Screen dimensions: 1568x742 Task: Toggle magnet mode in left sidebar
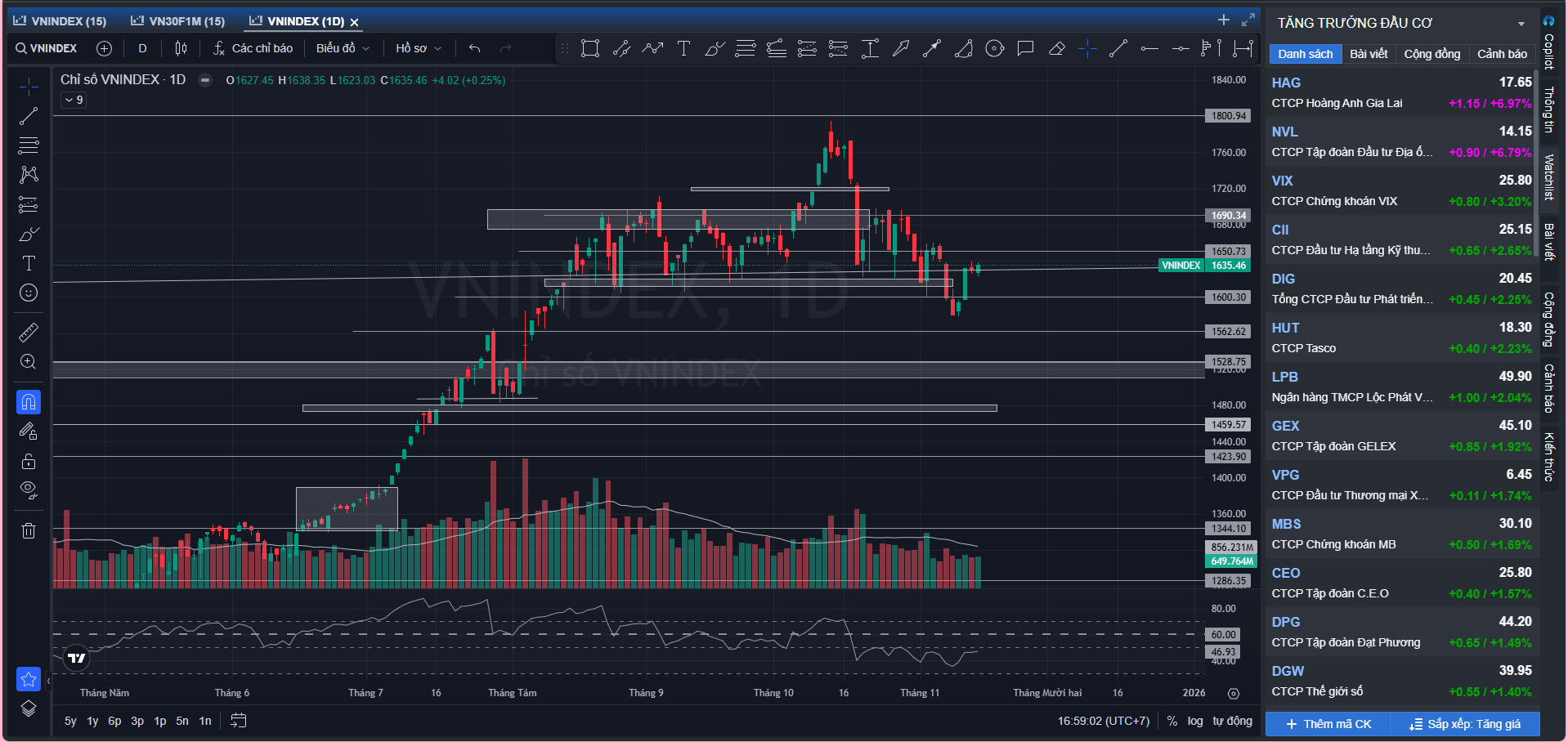pos(29,402)
